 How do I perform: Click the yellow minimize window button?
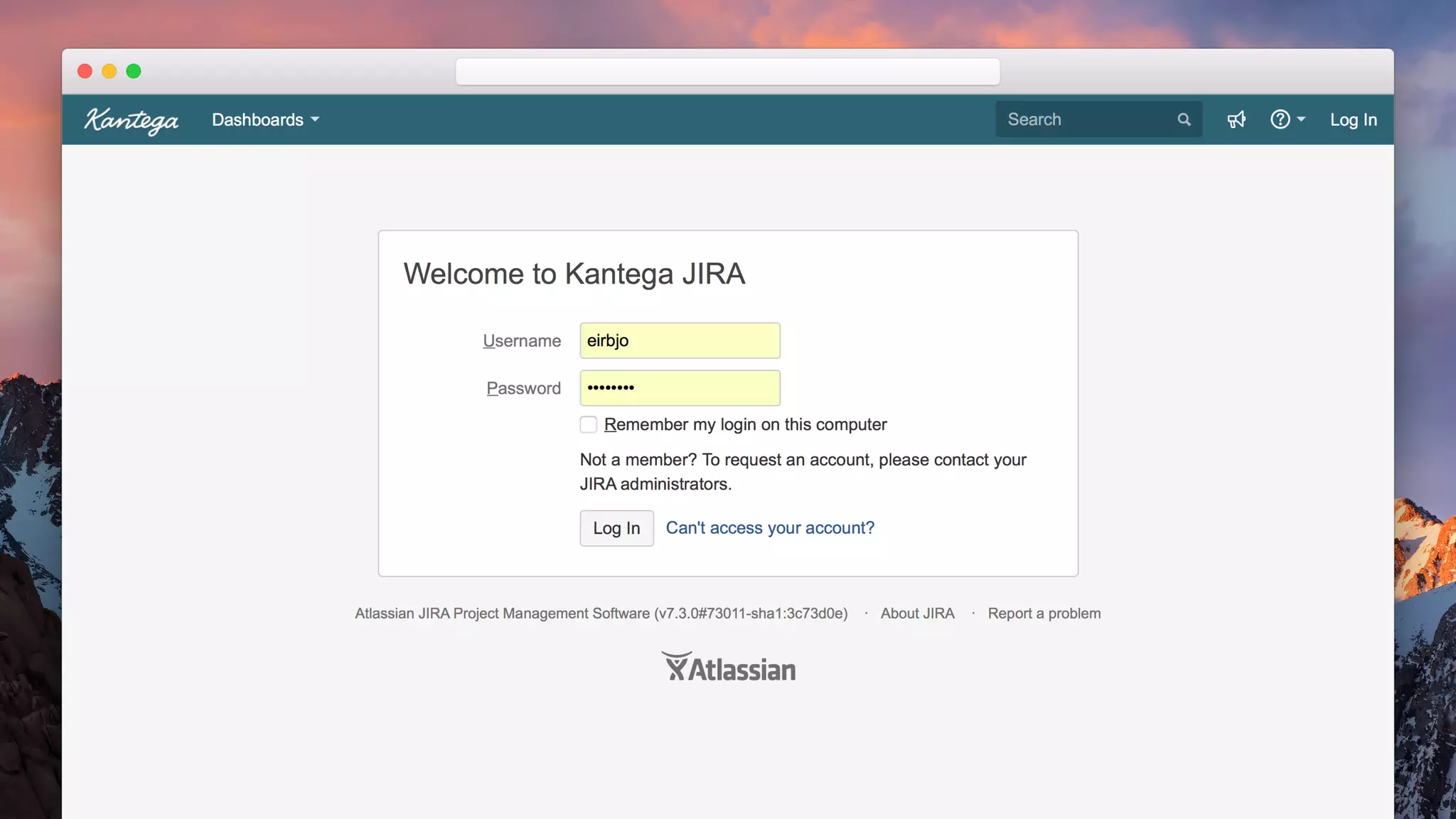tap(109, 71)
